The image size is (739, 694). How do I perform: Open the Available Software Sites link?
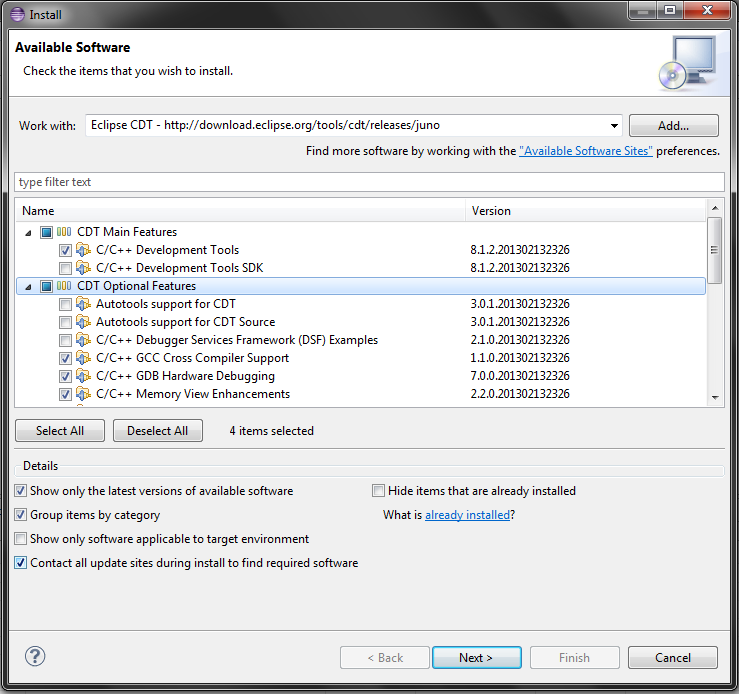tap(586, 151)
